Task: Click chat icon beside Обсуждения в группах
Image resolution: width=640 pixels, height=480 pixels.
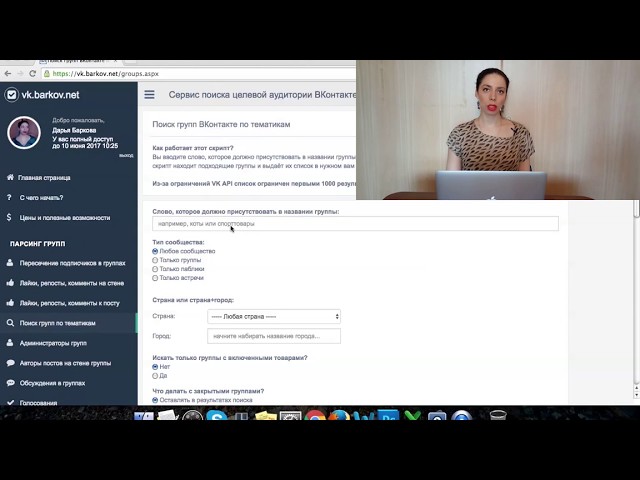Action: (x=11, y=383)
